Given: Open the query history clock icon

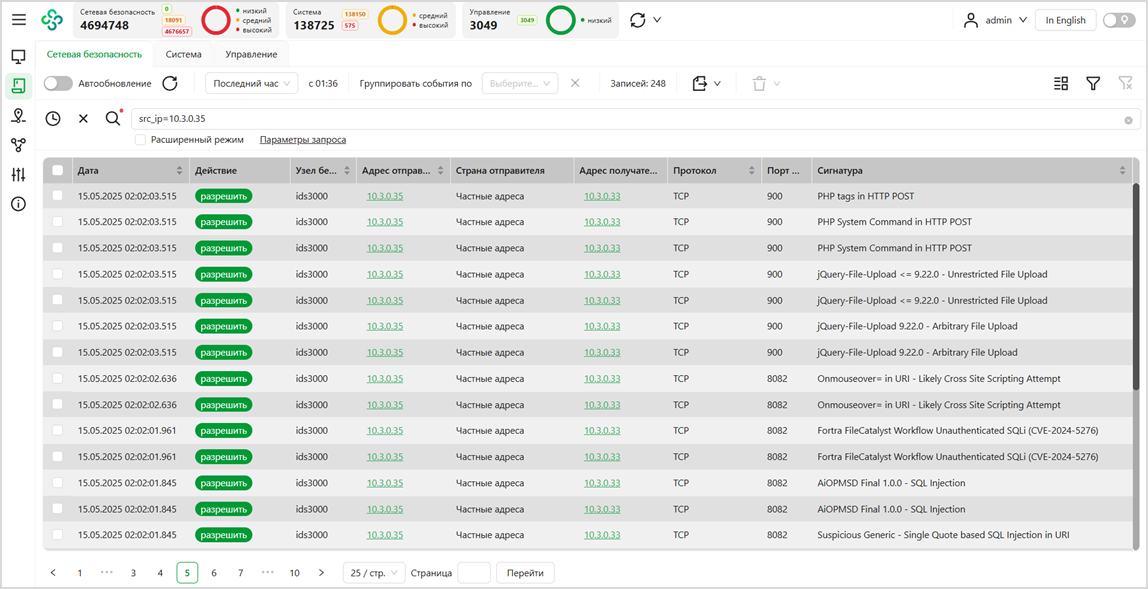Looking at the screenshot, I should pyautogui.click(x=53, y=119).
